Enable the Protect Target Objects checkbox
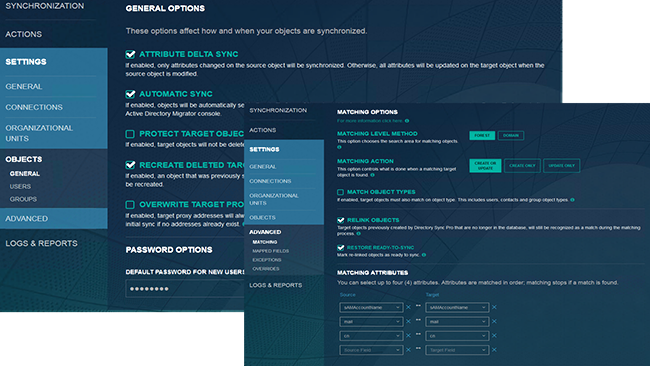Viewport: 650px width, 366px height. (x=130, y=134)
